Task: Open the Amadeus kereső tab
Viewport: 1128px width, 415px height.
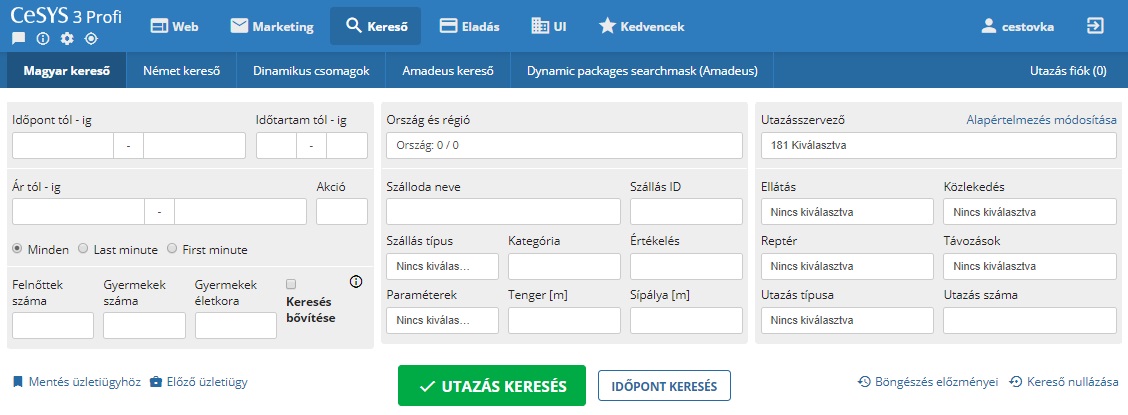Action: 448,71
